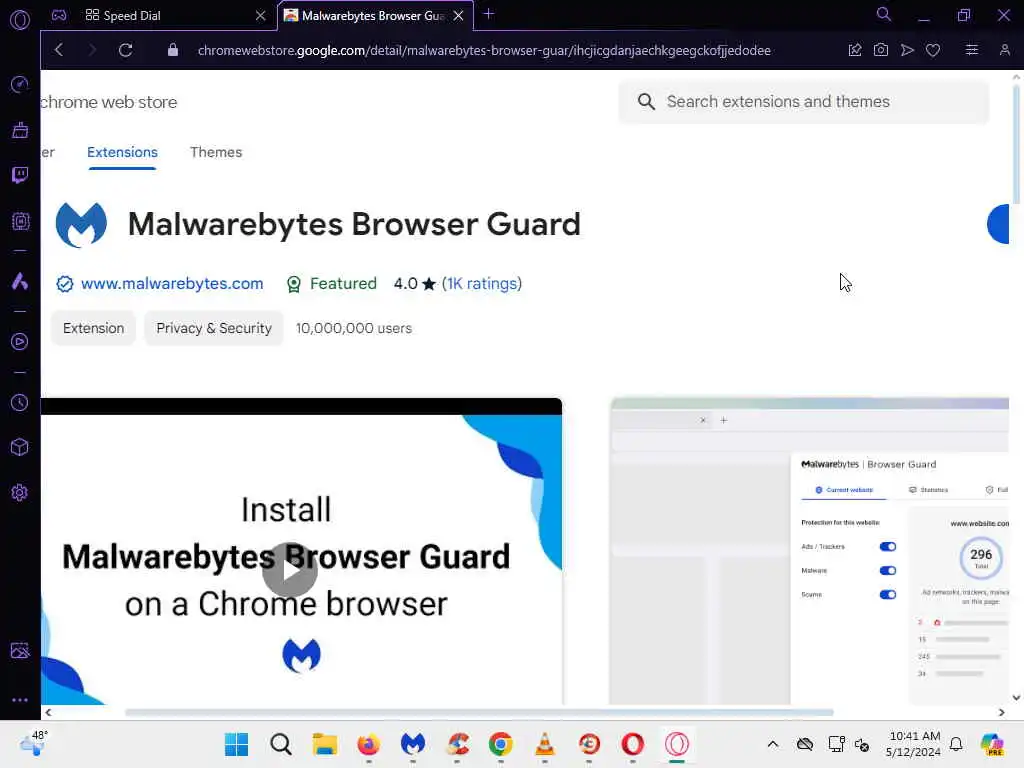Open Settings gear in the sidebar

tap(20, 492)
